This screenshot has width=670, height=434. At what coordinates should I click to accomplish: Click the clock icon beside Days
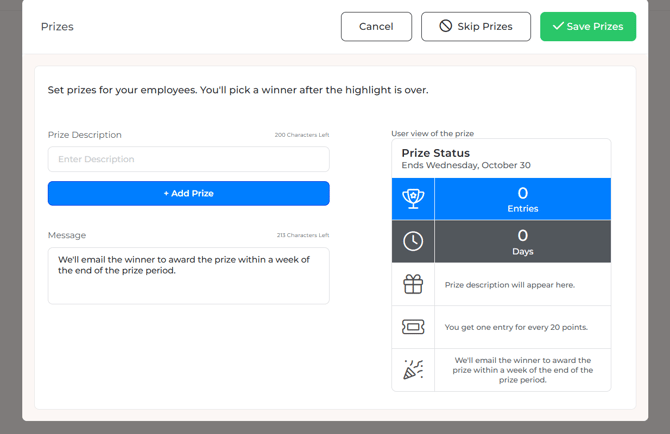coord(413,241)
